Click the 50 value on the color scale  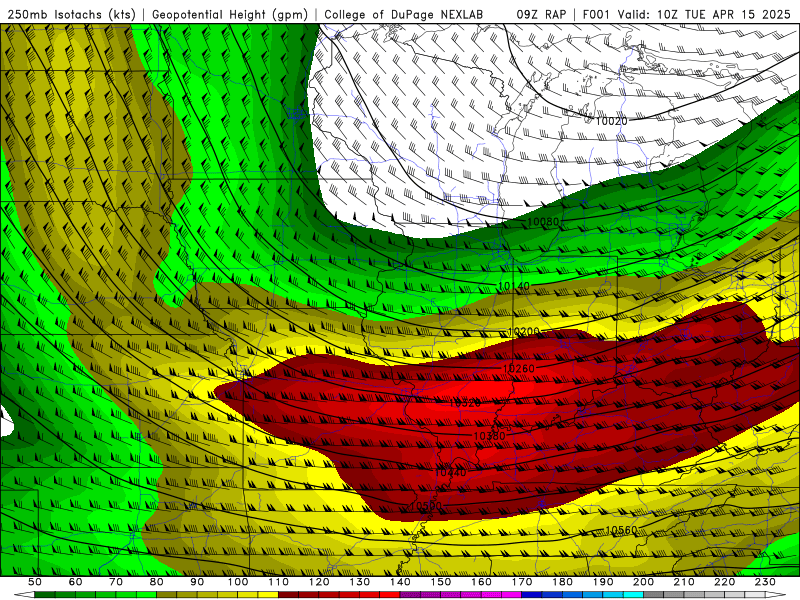click(x=35, y=582)
